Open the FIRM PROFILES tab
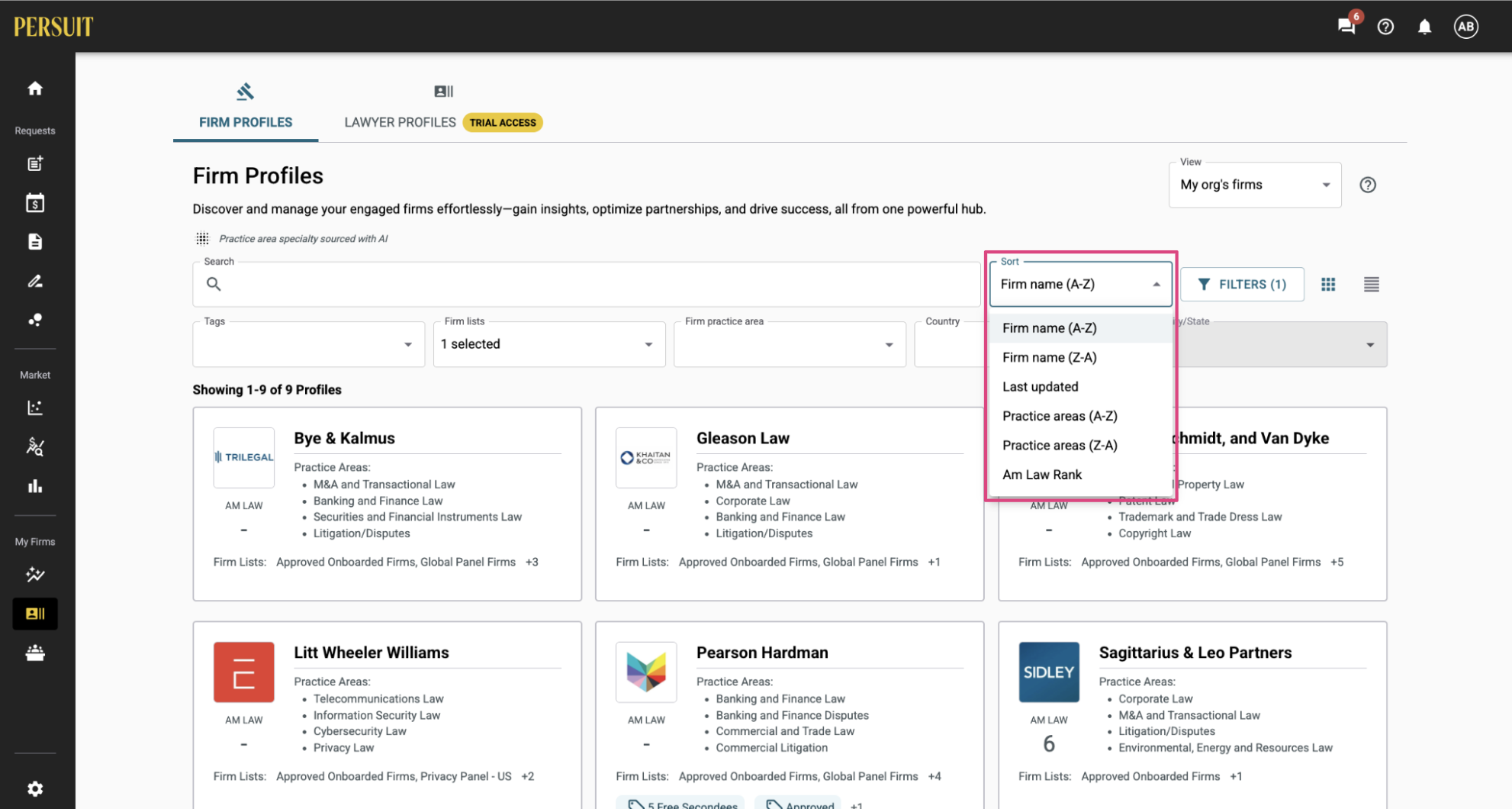Viewport: 1512px width, 809px height. [246, 122]
